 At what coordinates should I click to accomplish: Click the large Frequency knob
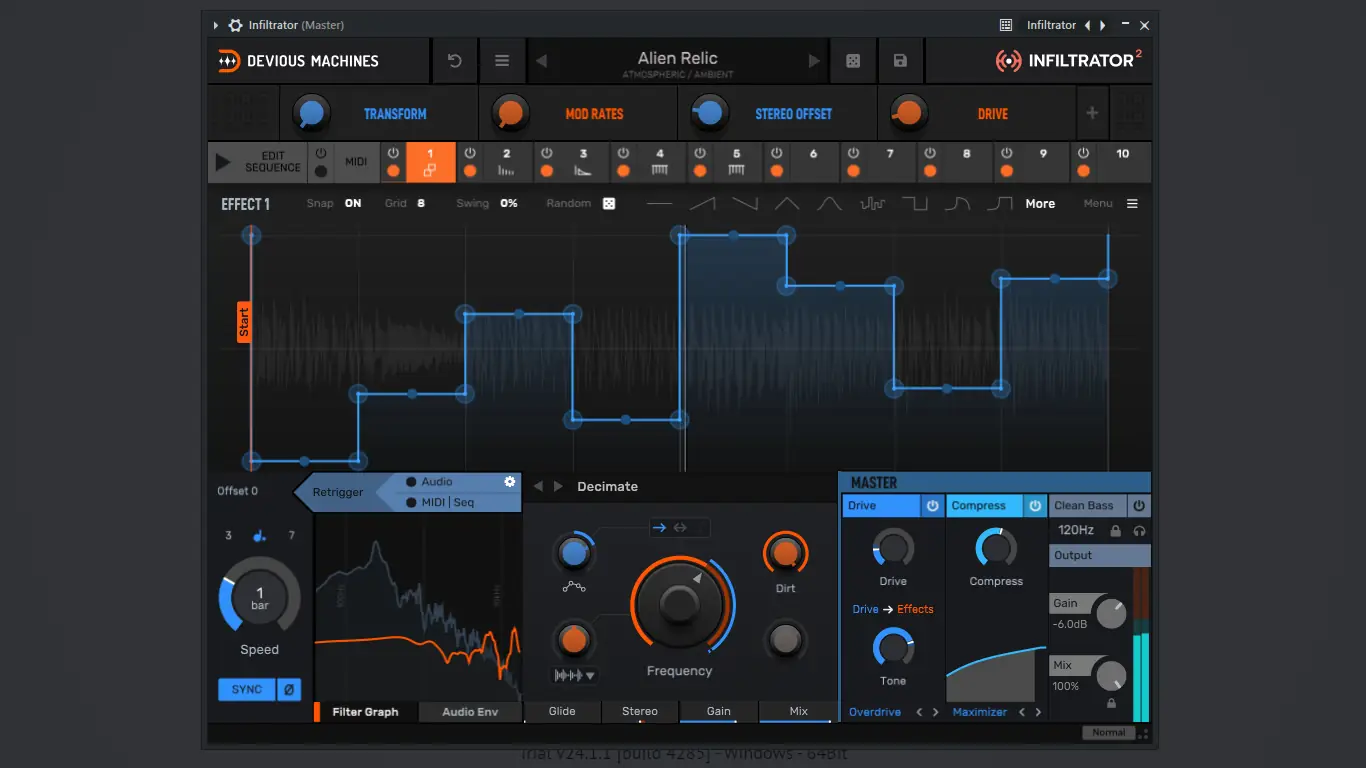679,603
